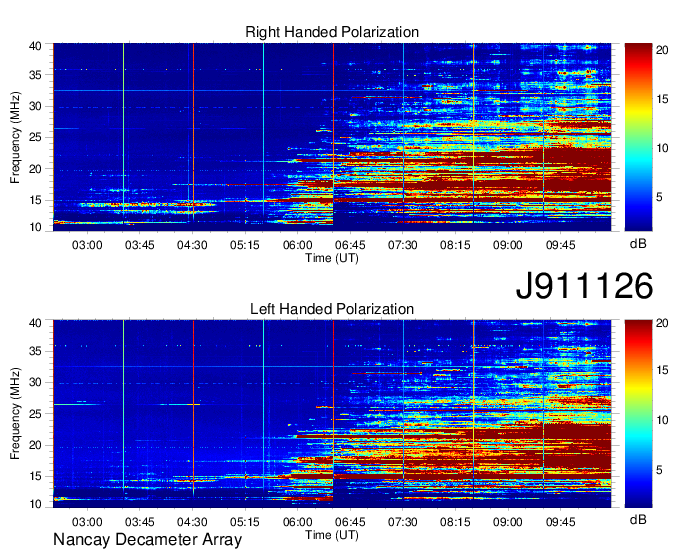Click the "10" dB tick on lower color bar

pyautogui.click(x=662, y=420)
